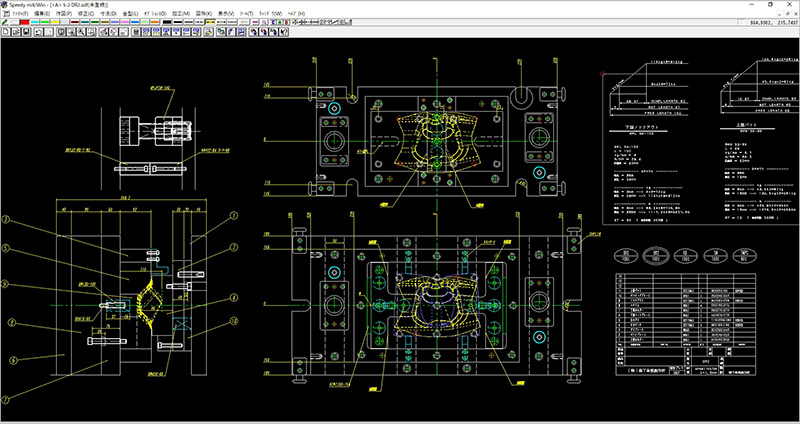Open the 金型(L) mold menu
The width and height of the screenshot is (800, 424).
coord(130,13)
